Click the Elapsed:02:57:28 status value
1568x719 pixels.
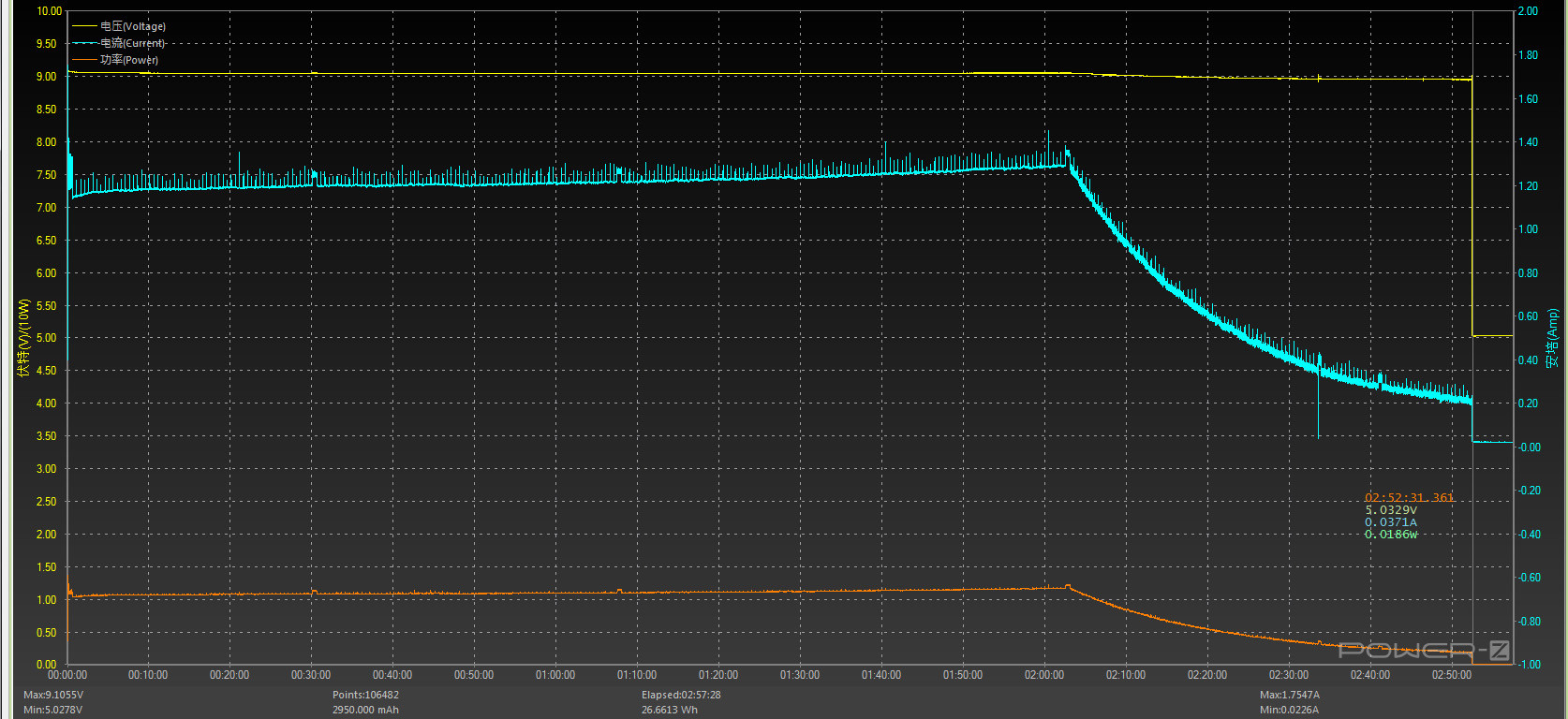coord(681,695)
